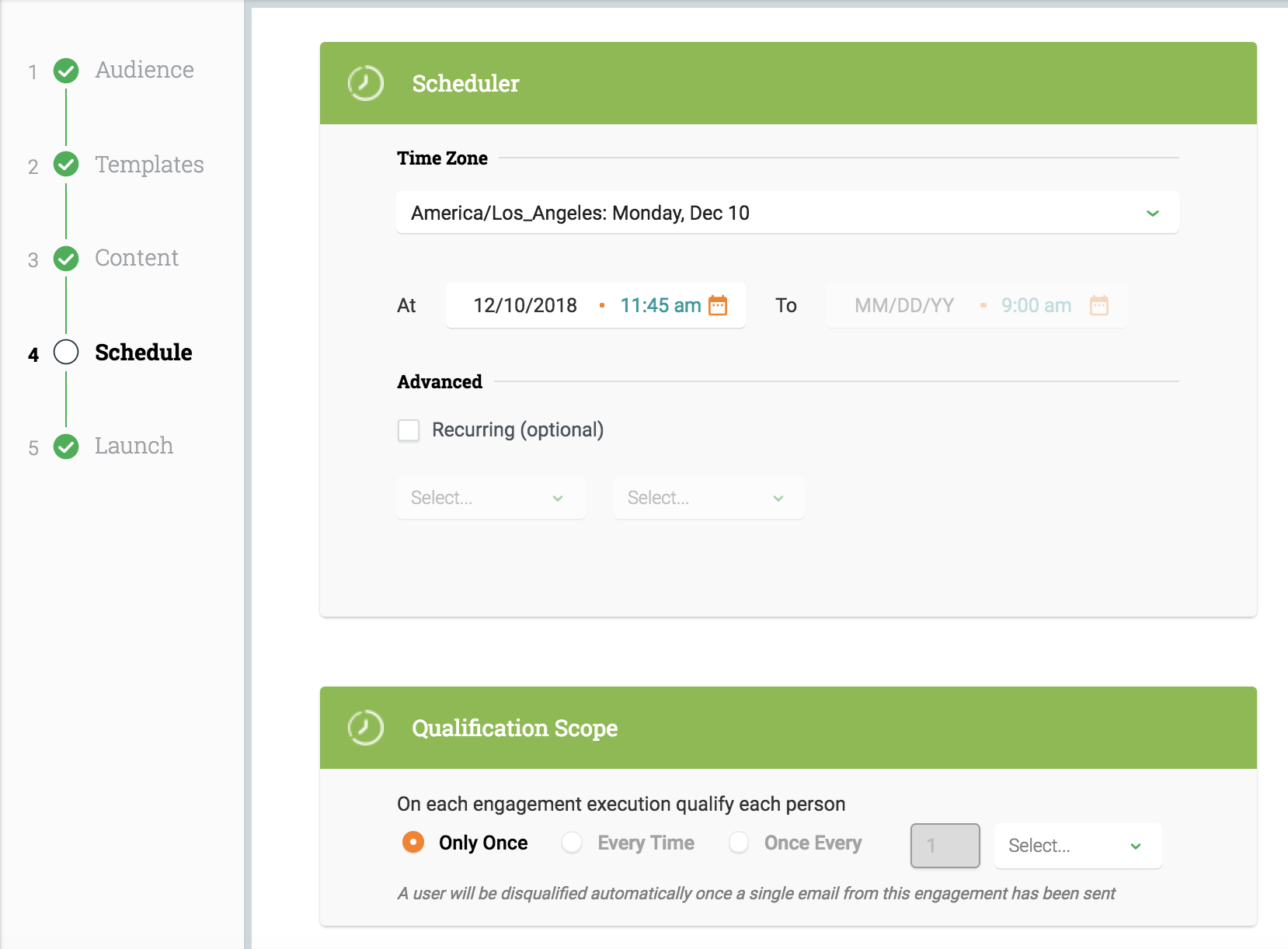
Task: Select the Only Once radio option
Action: pos(413,843)
